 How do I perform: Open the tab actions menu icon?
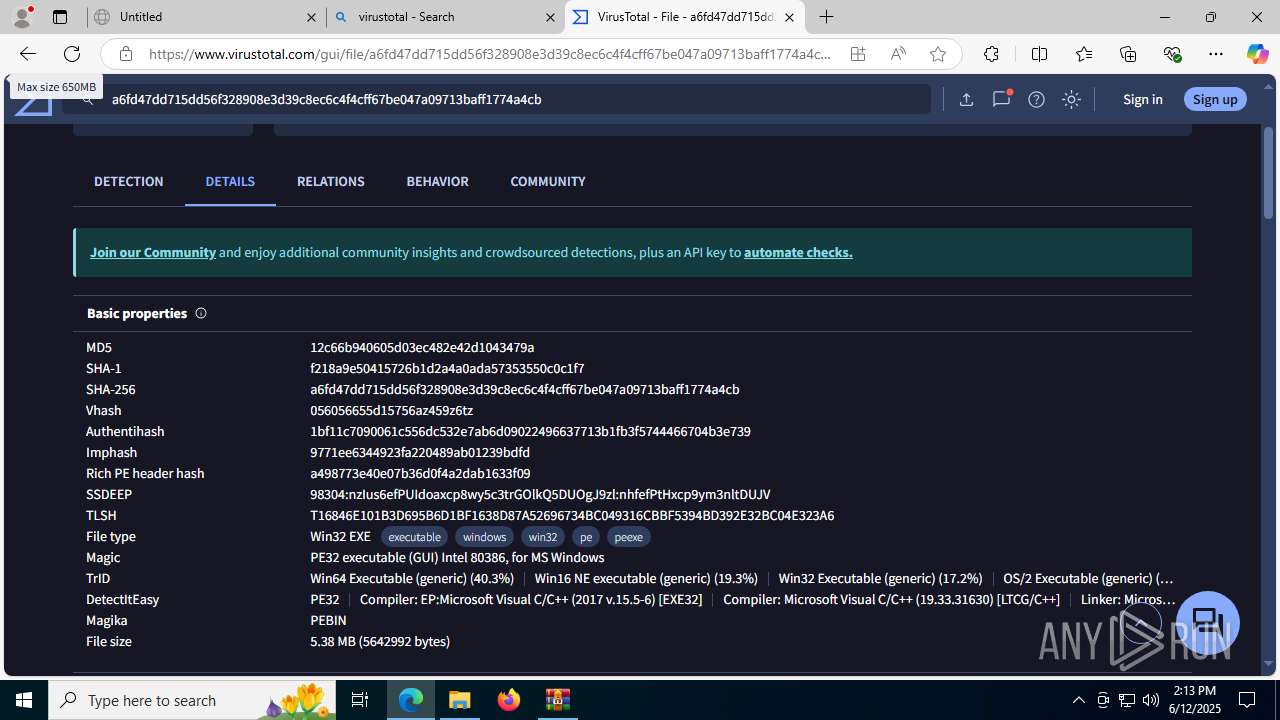[60, 17]
